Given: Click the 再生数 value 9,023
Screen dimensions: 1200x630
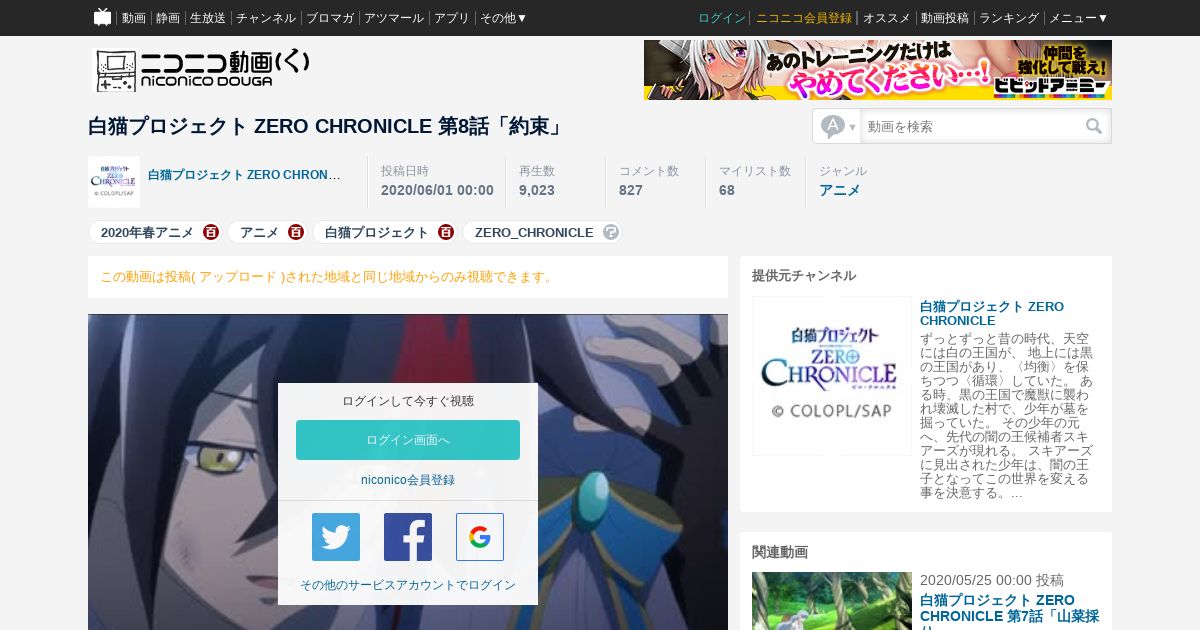Looking at the screenshot, I should [x=537, y=190].
